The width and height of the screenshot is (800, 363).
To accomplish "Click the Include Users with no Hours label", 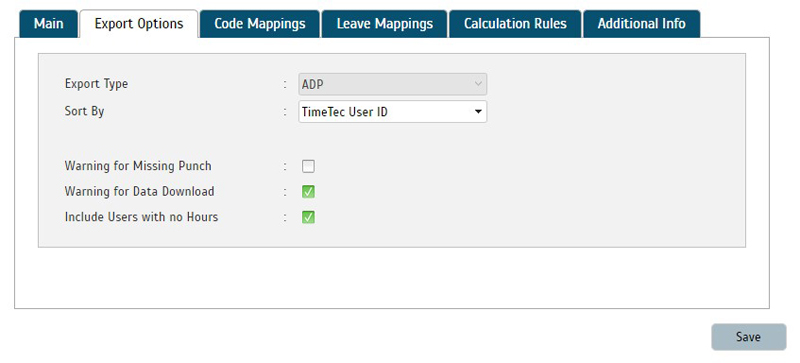I will tap(141, 217).
